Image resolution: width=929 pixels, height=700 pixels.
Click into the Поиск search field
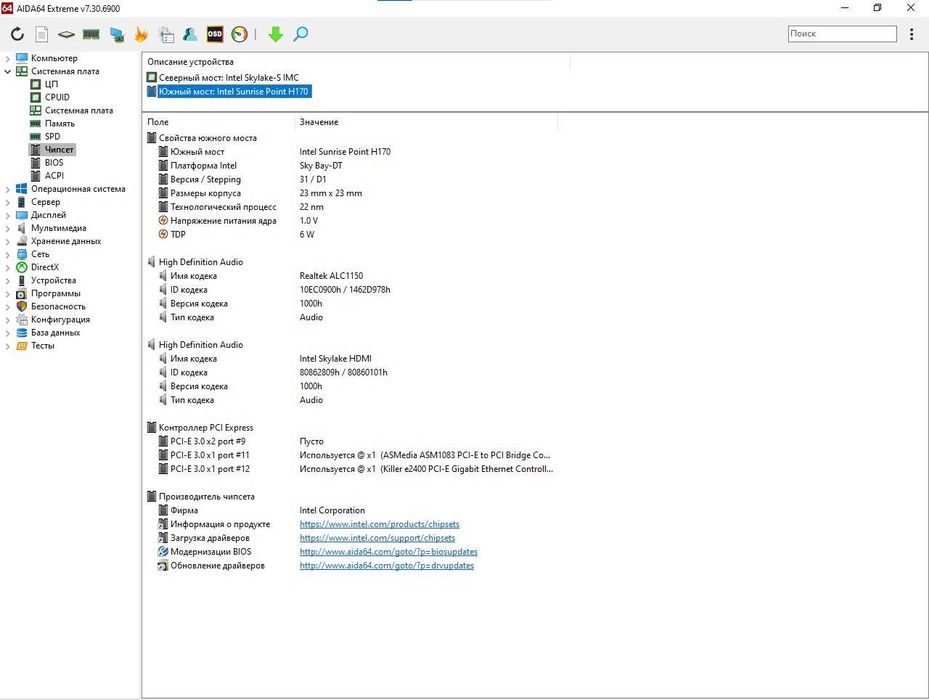842,34
